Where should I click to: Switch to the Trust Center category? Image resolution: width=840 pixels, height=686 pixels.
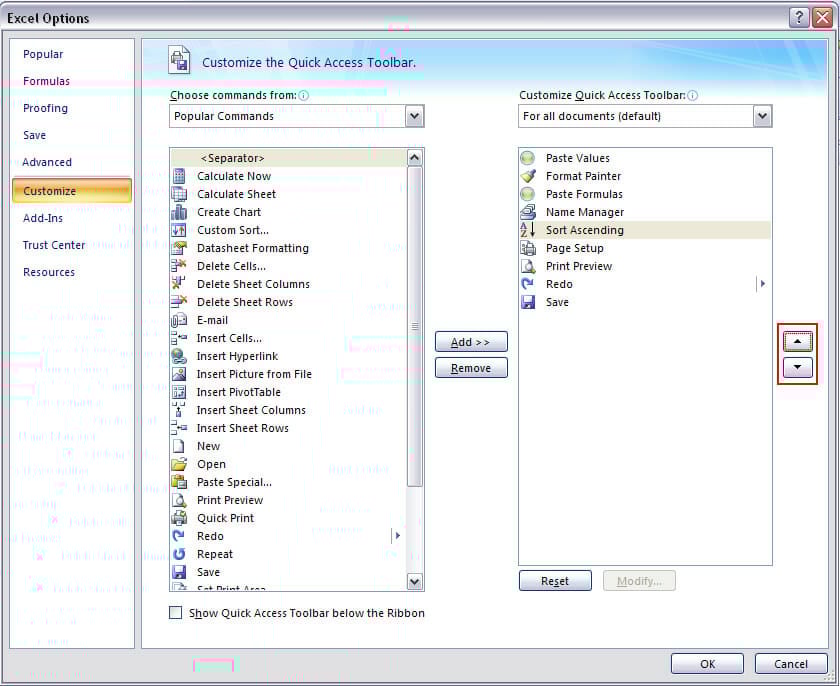click(54, 245)
